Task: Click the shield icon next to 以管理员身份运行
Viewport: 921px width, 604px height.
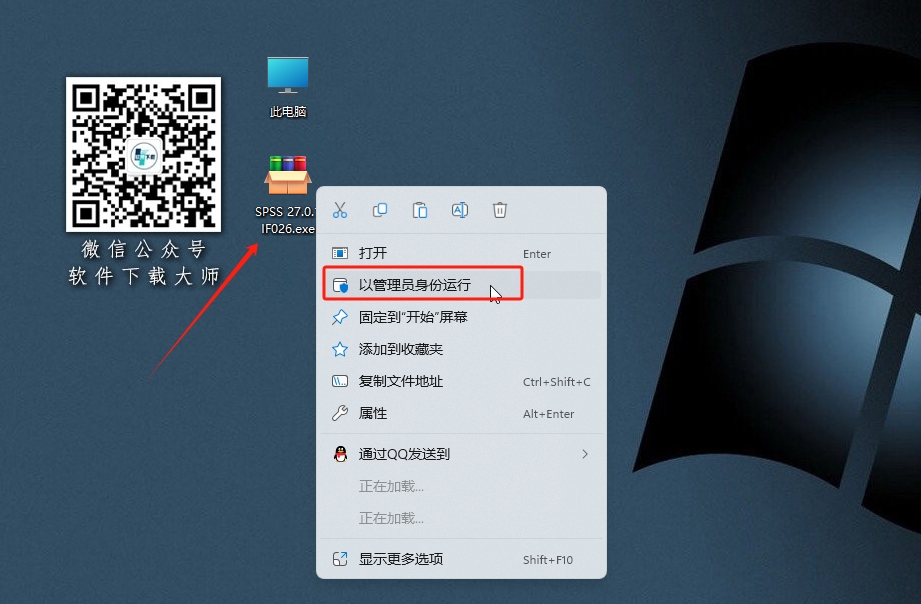Action: [x=340, y=283]
